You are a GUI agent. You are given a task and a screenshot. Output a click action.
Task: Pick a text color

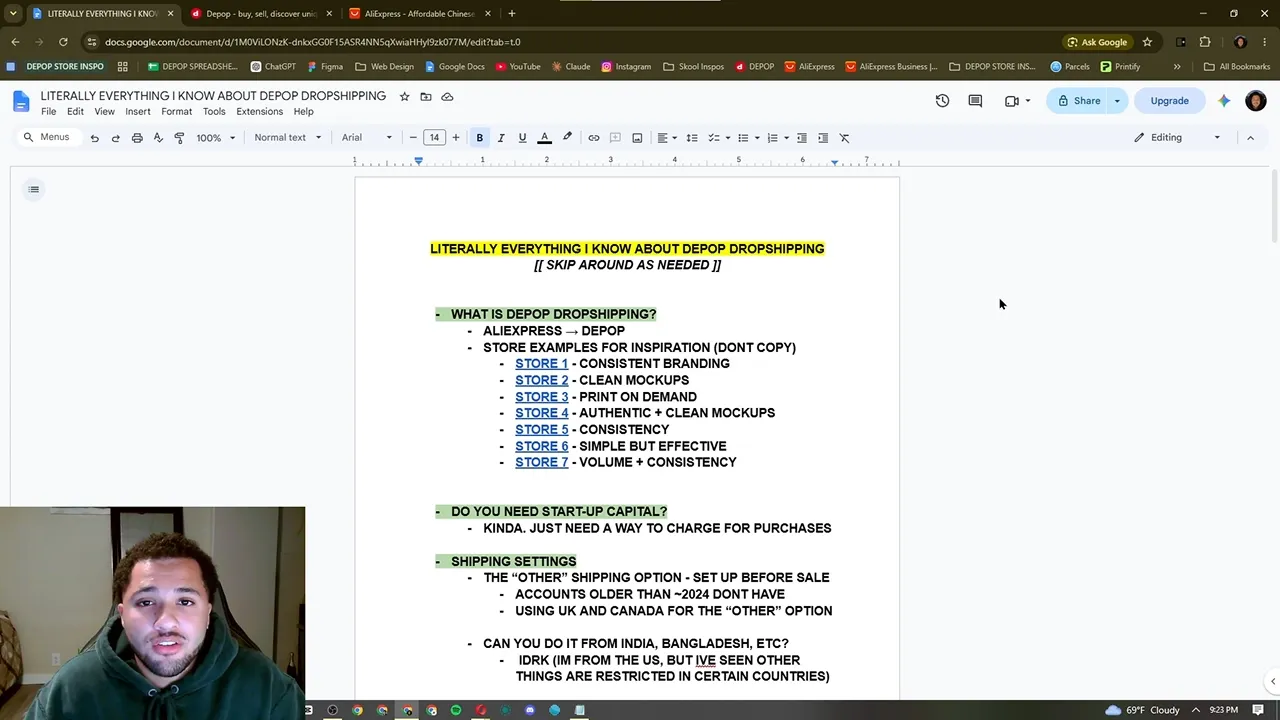545,138
